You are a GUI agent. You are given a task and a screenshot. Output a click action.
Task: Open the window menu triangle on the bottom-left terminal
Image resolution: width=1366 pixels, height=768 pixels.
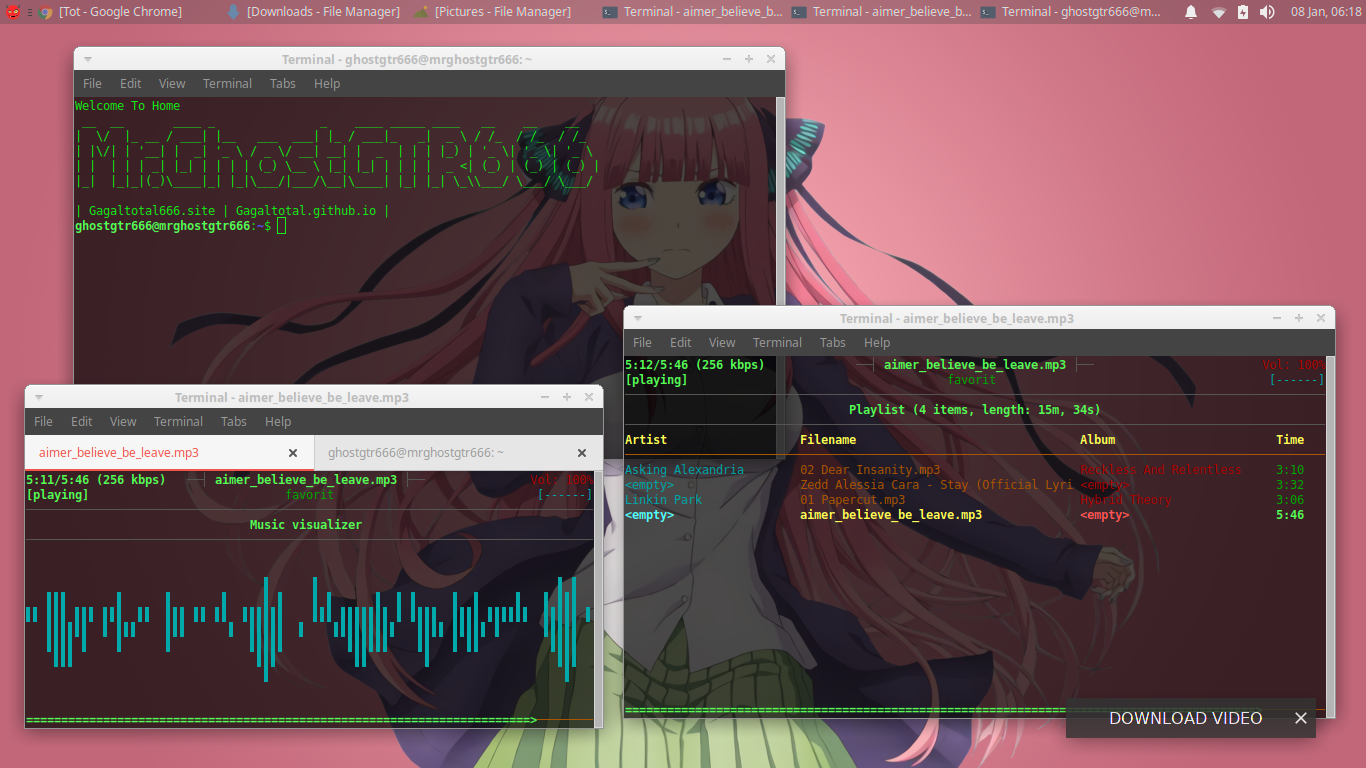[x=39, y=397]
